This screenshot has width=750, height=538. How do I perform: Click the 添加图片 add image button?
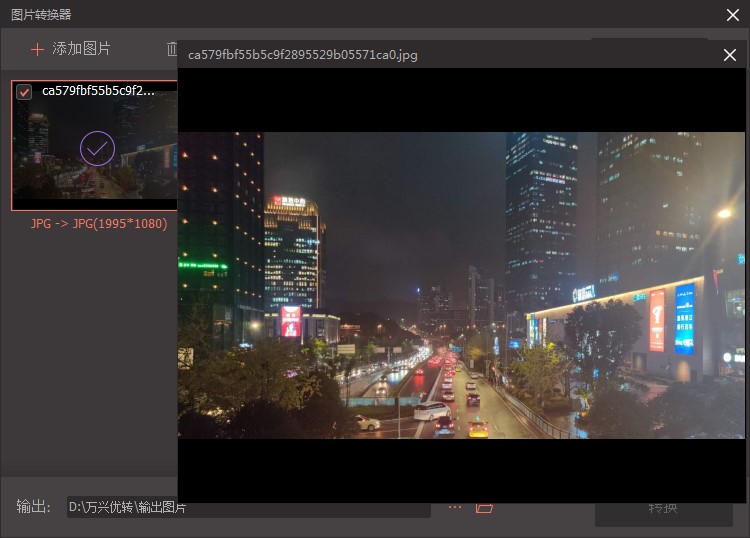[71, 49]
